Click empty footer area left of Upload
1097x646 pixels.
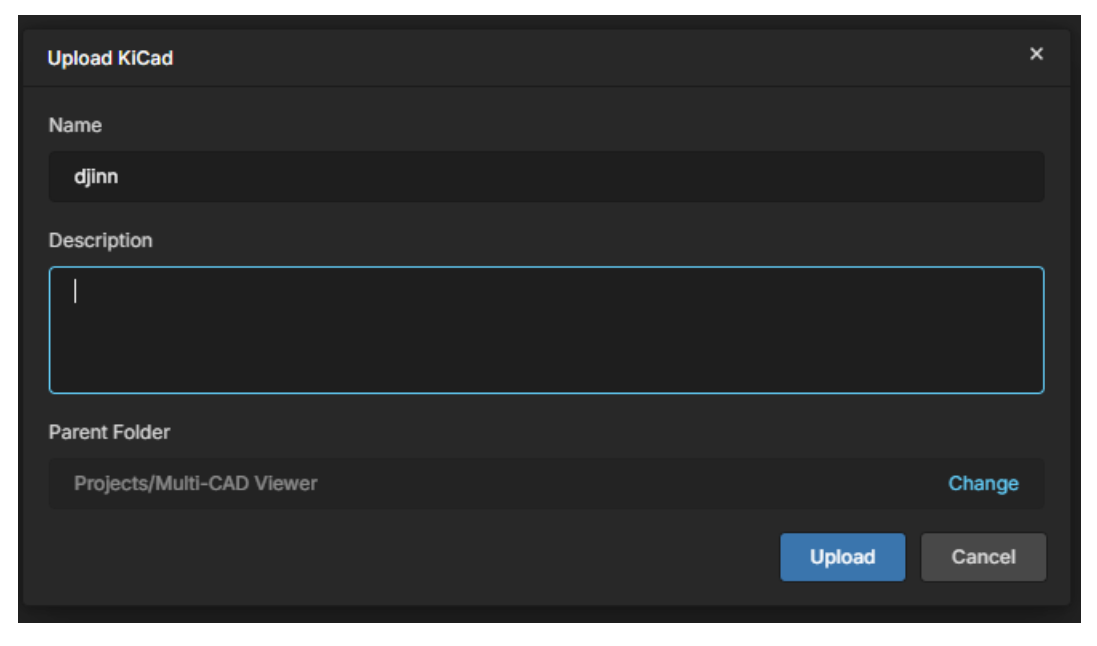pyautogui.click(x=400, y=557)
